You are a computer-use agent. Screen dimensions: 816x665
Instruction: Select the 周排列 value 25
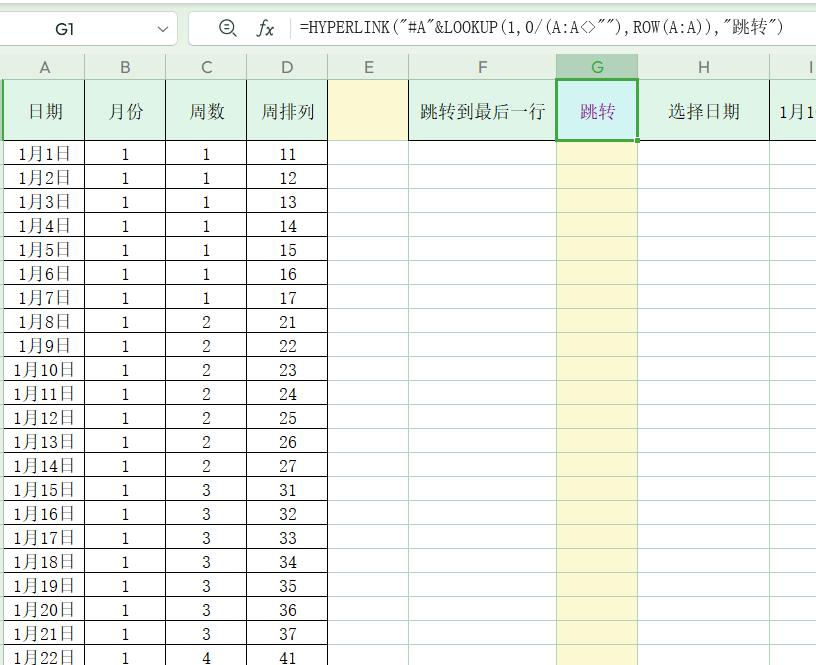click(x=287, y=417)
